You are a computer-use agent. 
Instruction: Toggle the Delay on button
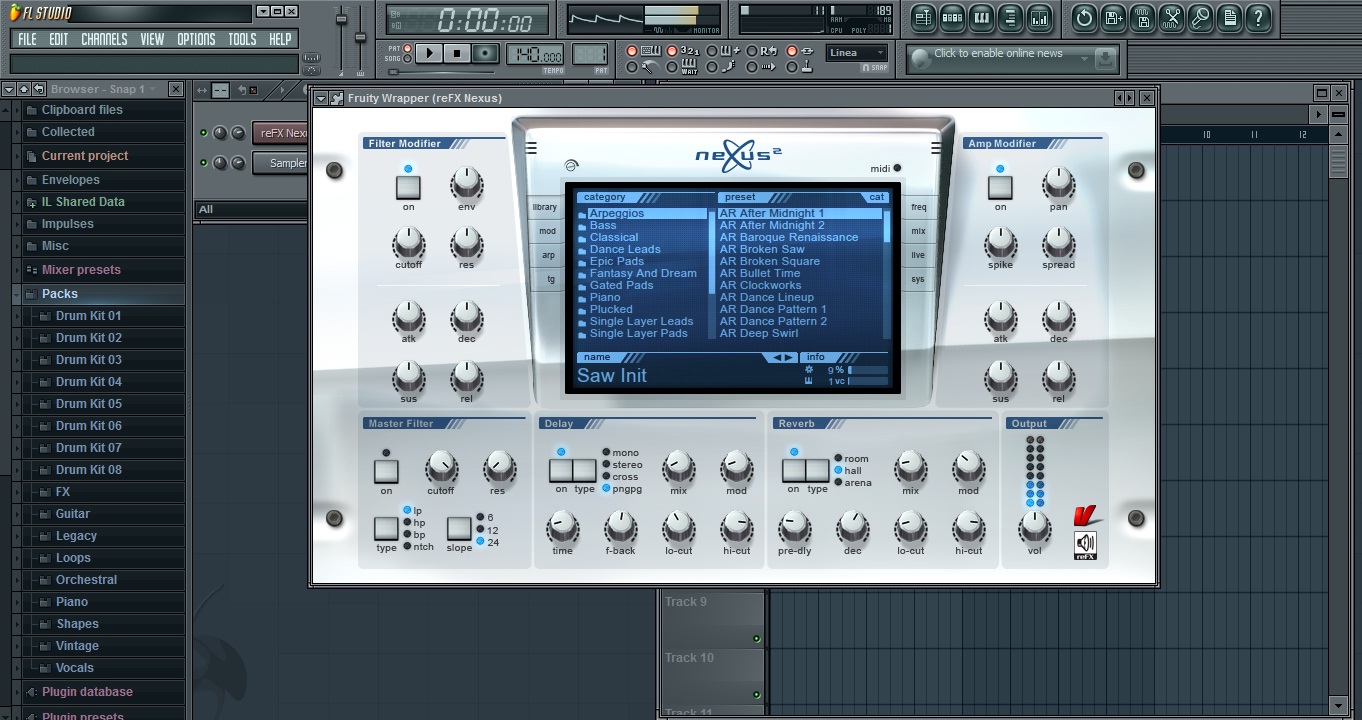(561, 471)
